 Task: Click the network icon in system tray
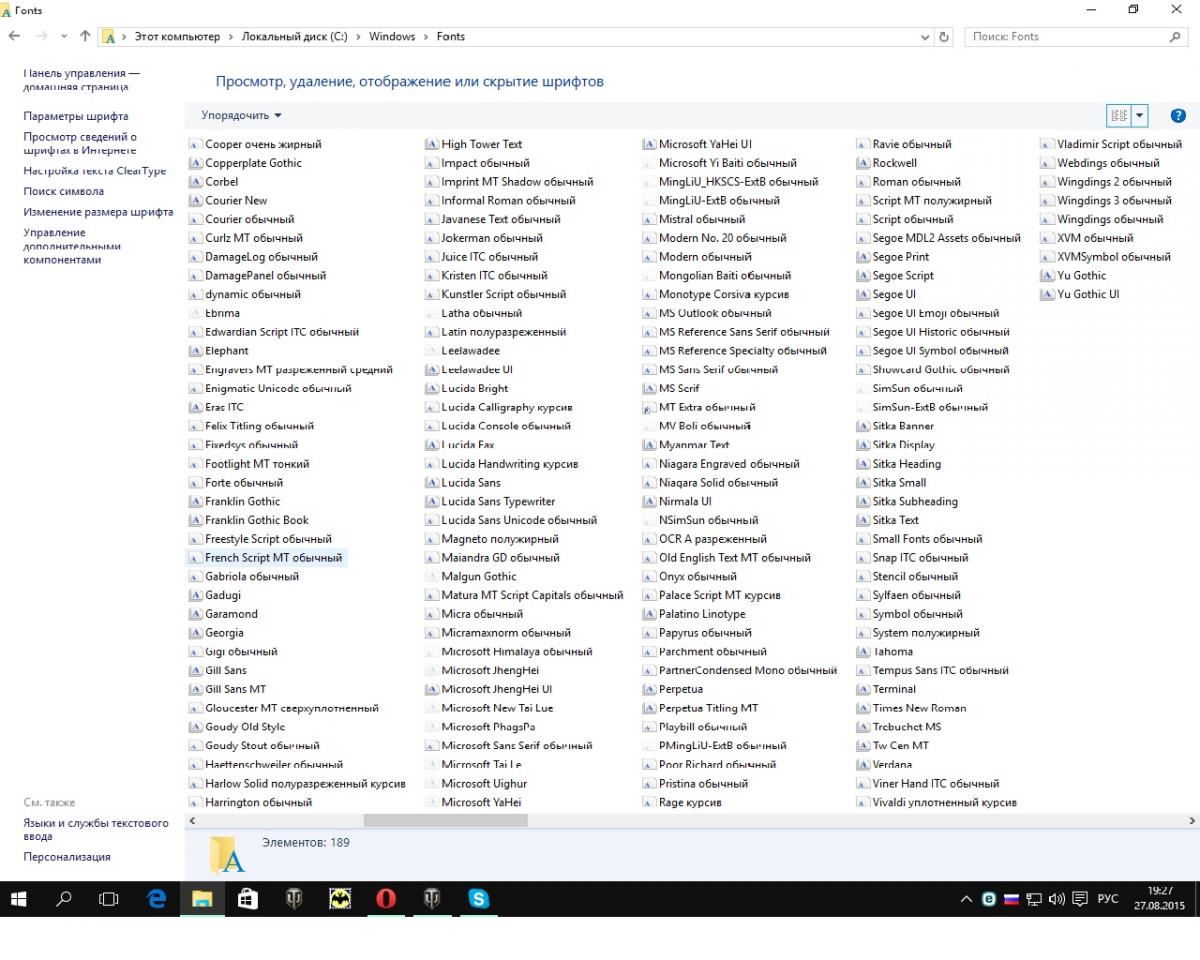pos(1034,899)
